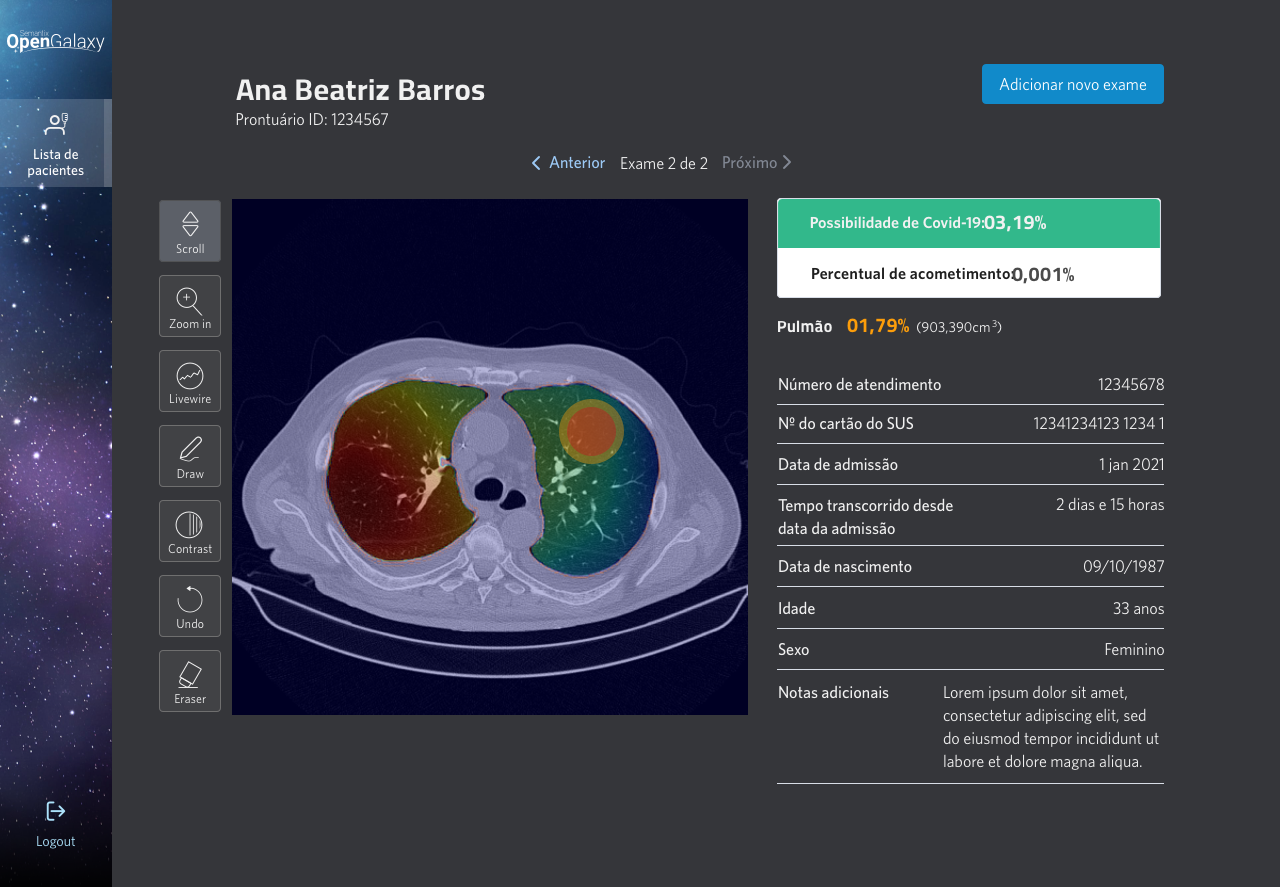The height and width of the screenshot is (887, 1280).
Task: Click the Possibilidade de Covid-19 banner
Action: (x=969, y=223)
